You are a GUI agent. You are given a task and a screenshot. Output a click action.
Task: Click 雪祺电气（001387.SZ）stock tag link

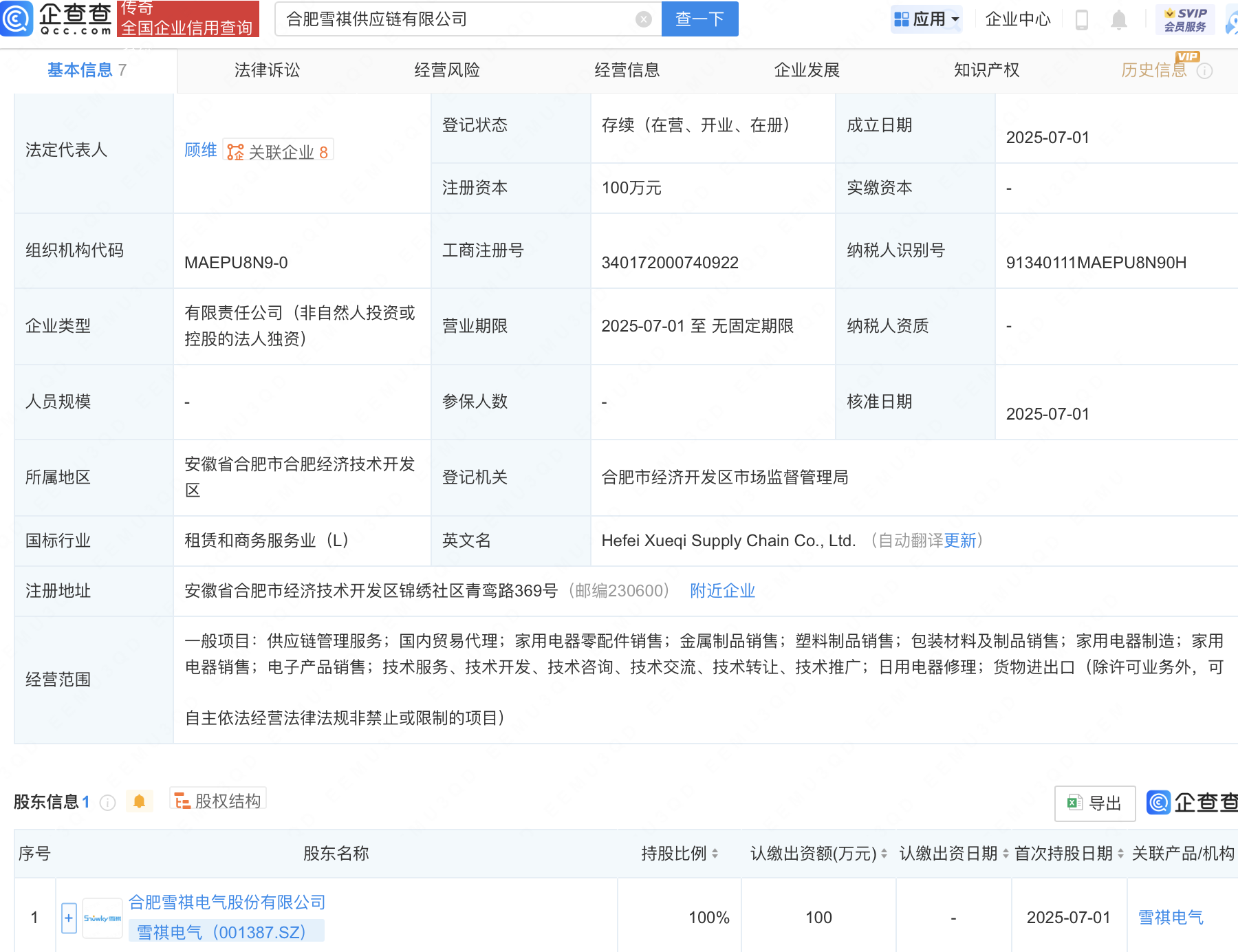pyautogui.click(x=227, y=933)
